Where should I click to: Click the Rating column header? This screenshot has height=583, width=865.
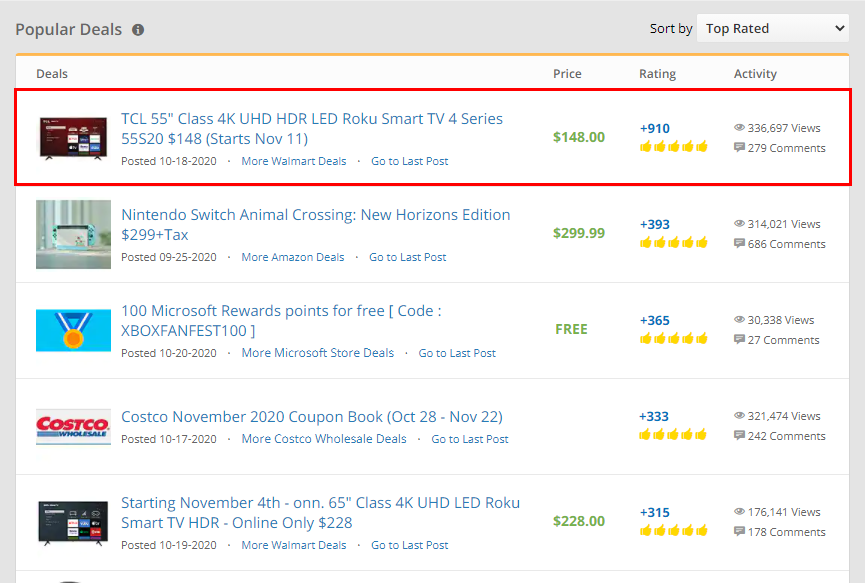click(x=657, y=74)
